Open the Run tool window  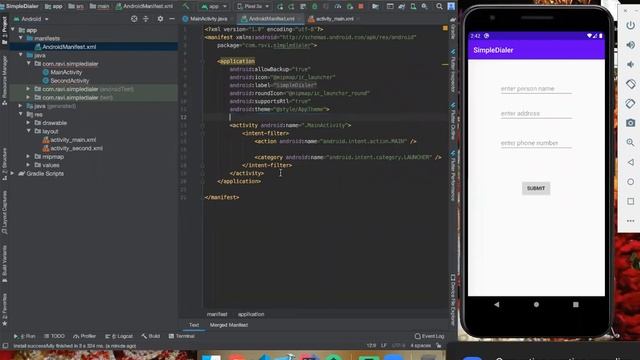pyautogui.click(x=24, y=336)
